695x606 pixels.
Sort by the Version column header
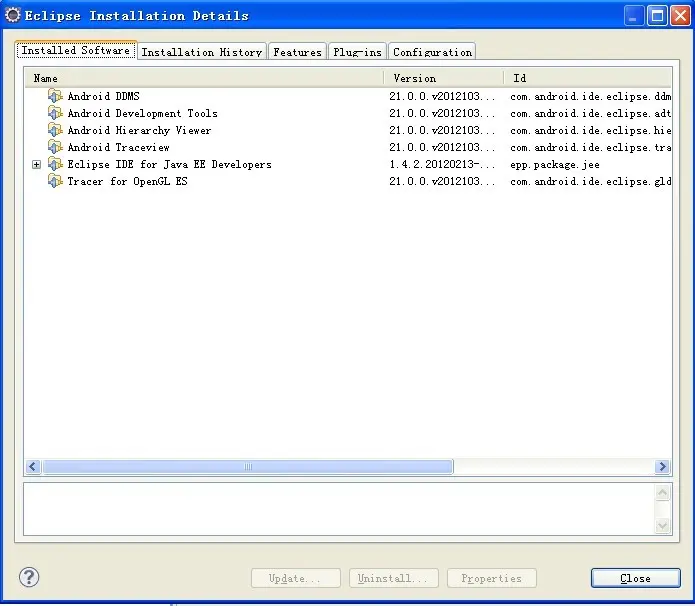(x=444, y=78)
